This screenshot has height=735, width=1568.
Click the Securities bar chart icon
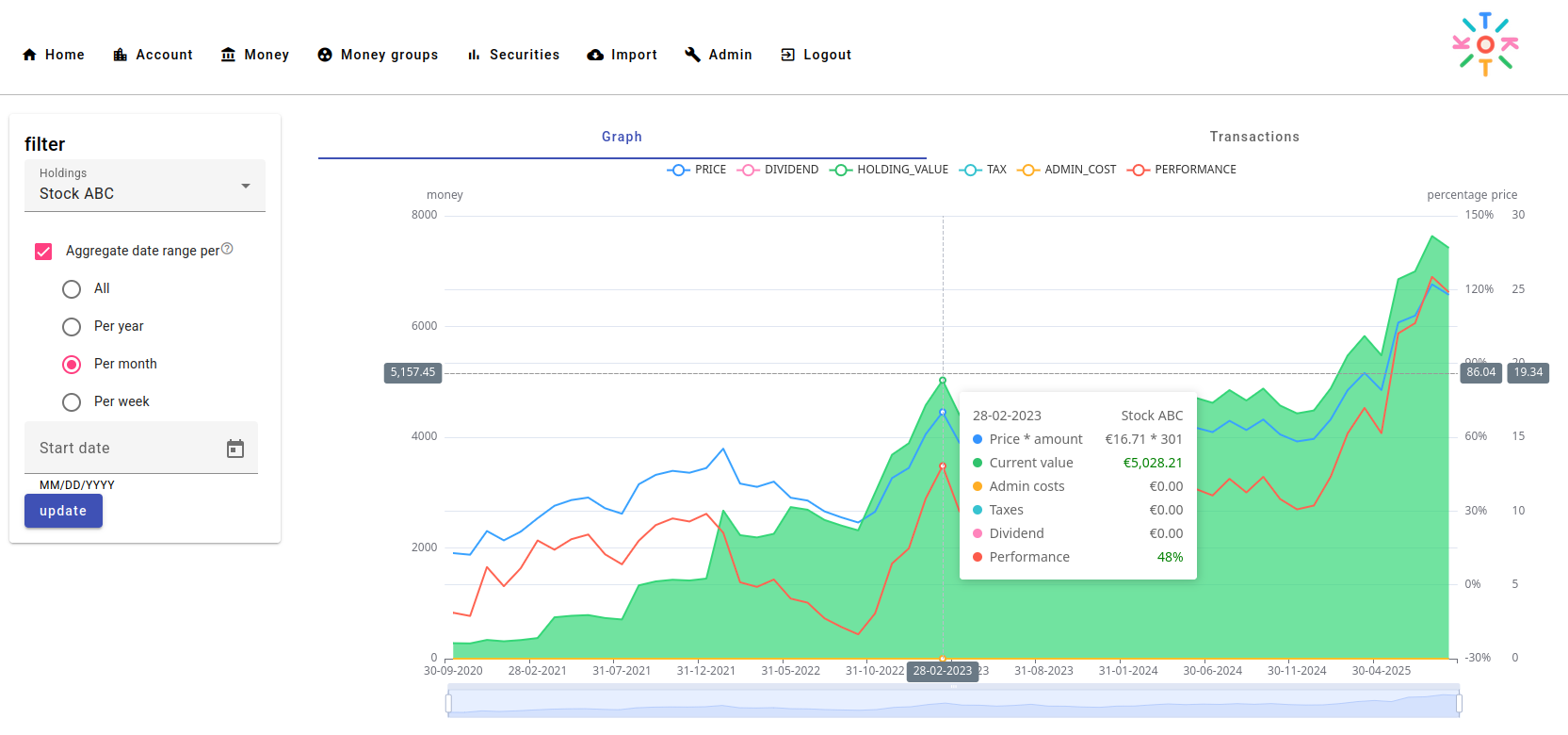[474, 55]
